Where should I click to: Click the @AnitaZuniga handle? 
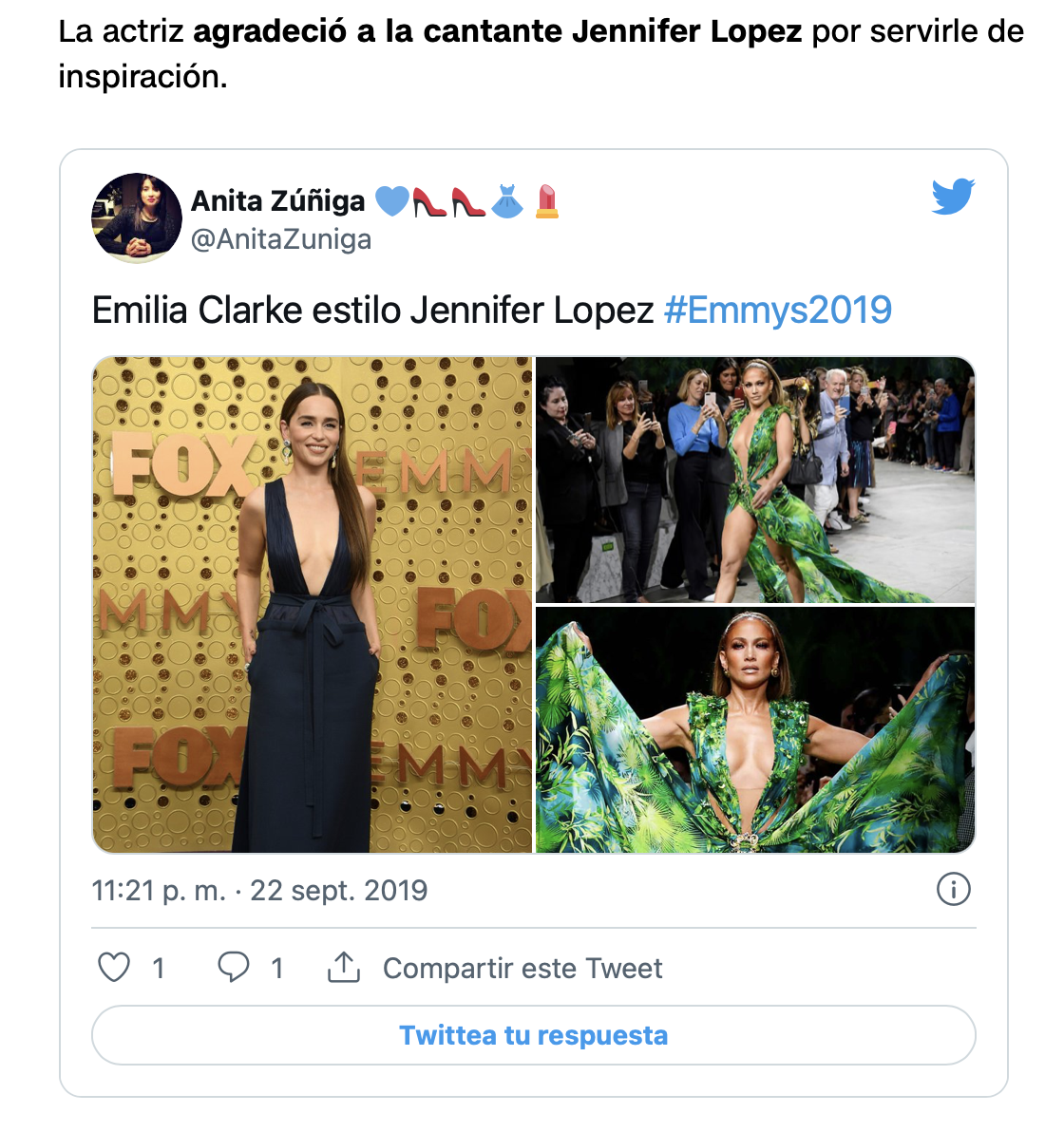(281, 239)
